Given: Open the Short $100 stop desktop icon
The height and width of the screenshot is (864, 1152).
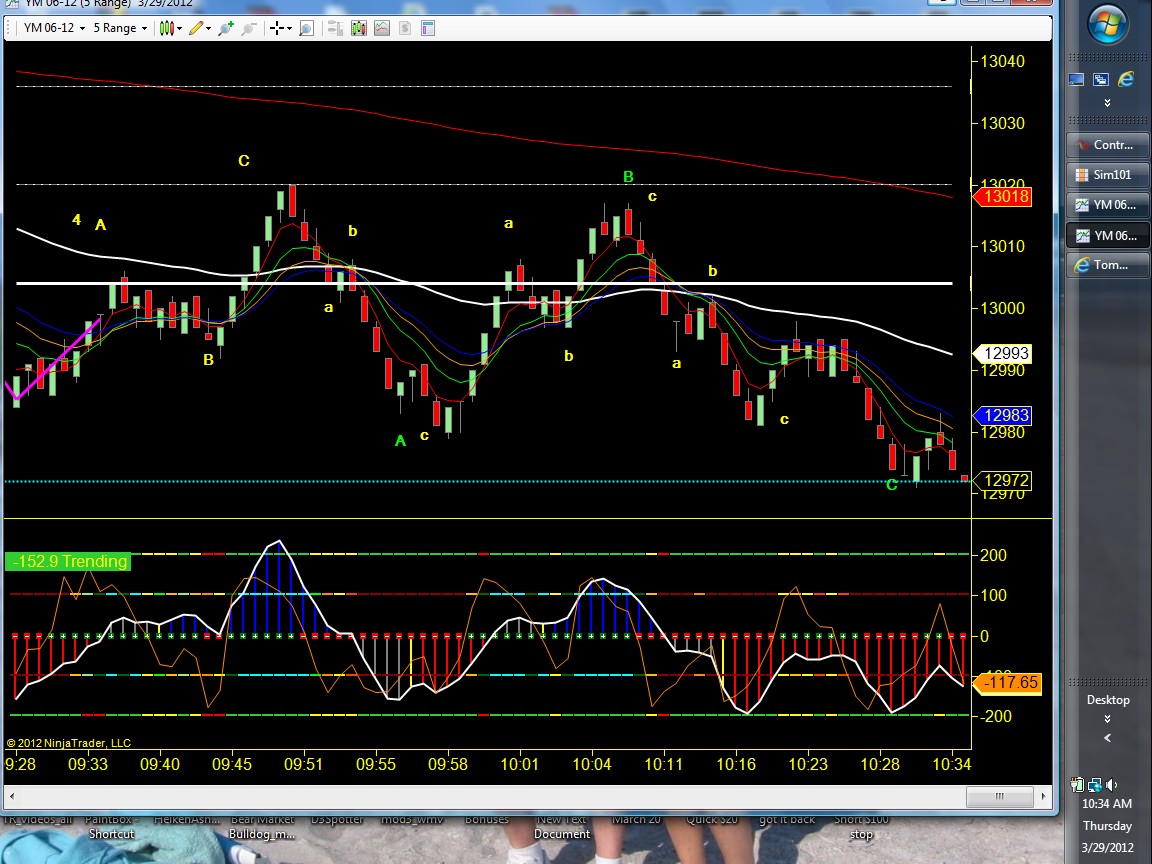Looking at the screenshot, I should click(x=861, y=827).
